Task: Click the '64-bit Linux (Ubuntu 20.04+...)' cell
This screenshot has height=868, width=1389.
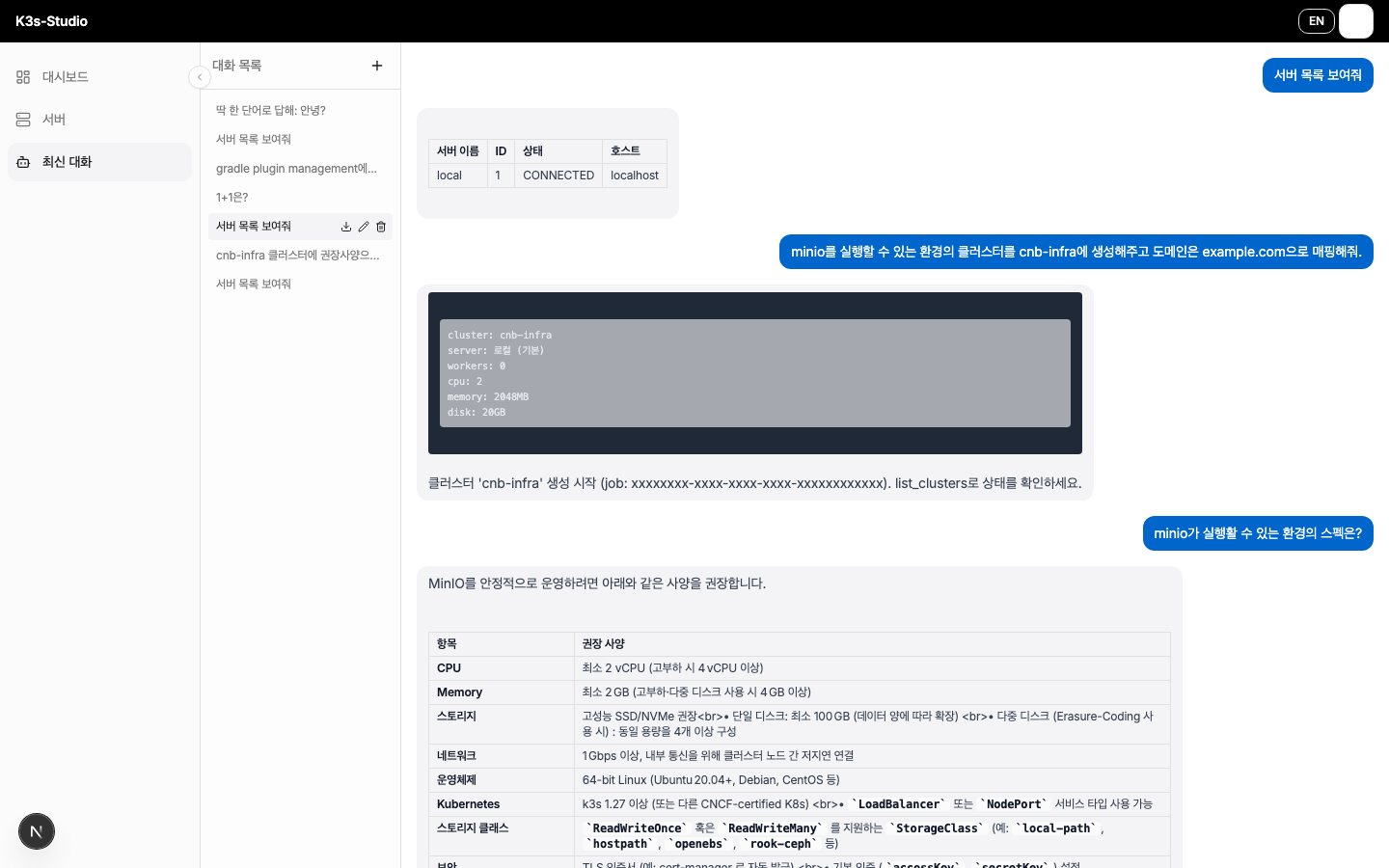Action: 872,780
